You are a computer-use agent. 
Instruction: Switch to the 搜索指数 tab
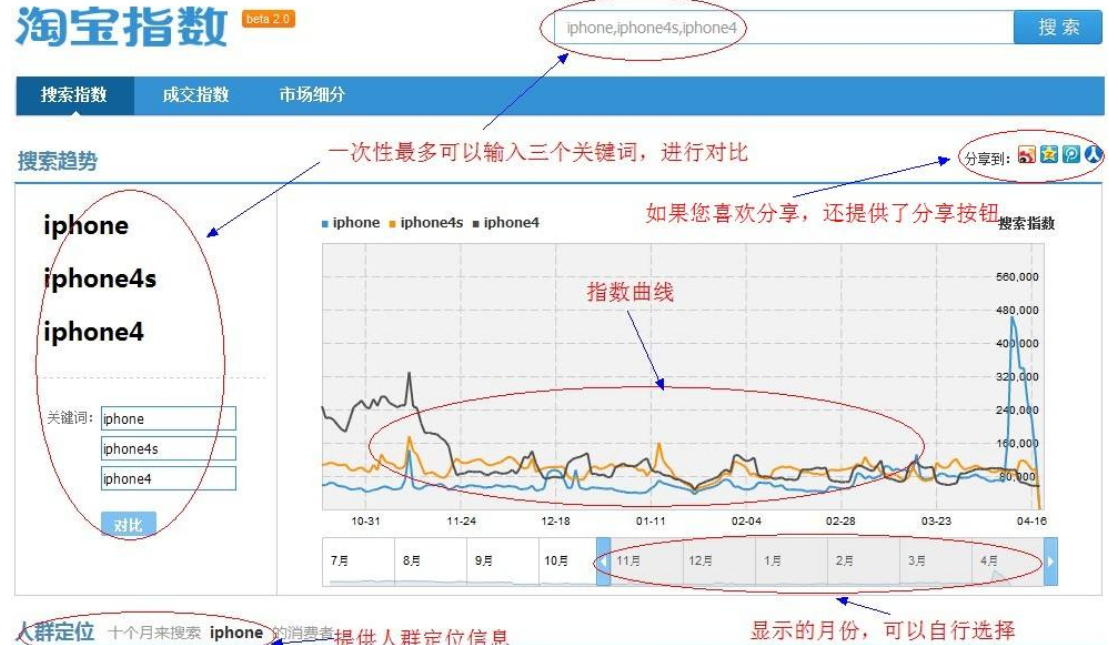(x=74, y=95)
